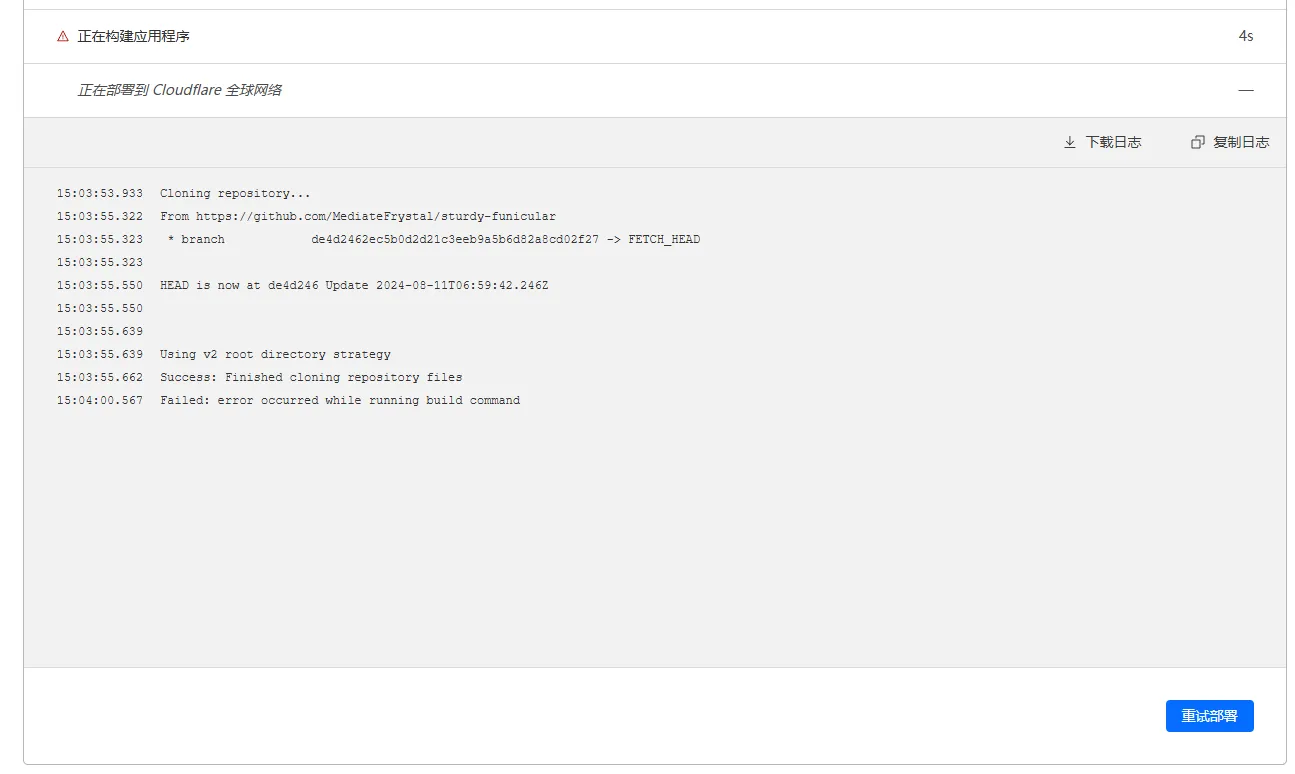Click the blue 重试部署 button

click(x=1209, y=716)
